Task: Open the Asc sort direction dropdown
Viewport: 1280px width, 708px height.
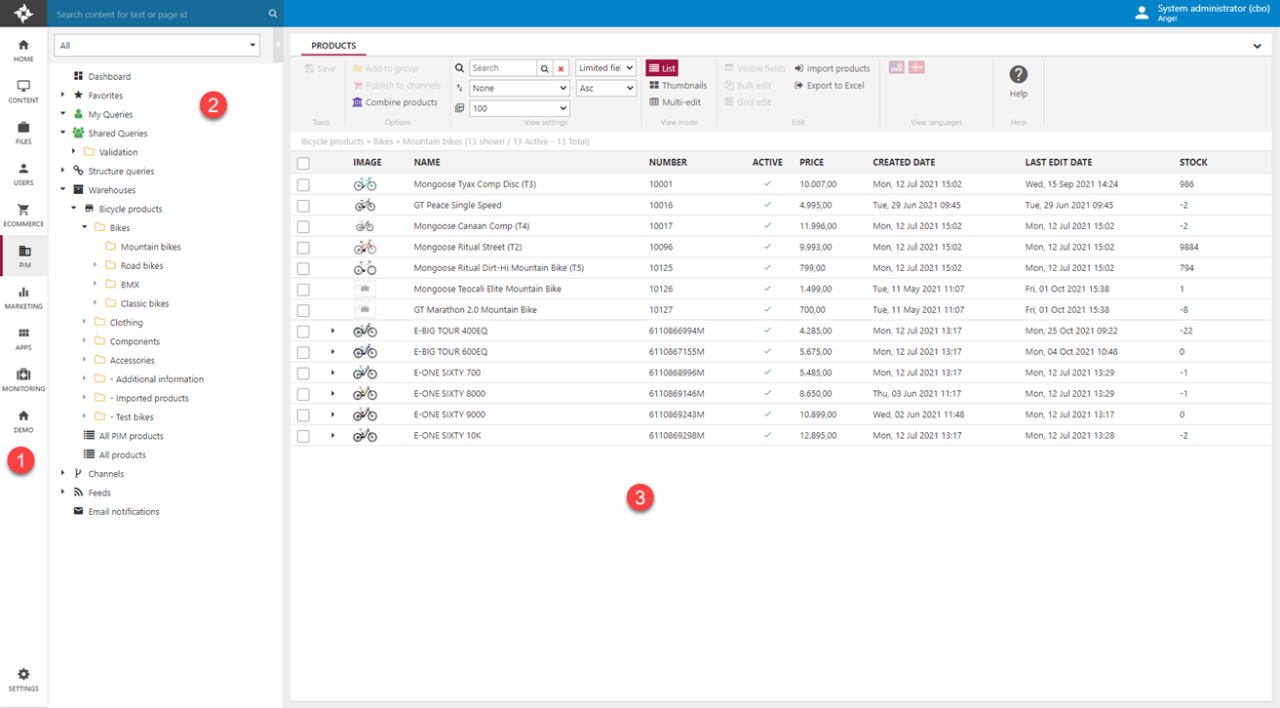Action: 606,88
